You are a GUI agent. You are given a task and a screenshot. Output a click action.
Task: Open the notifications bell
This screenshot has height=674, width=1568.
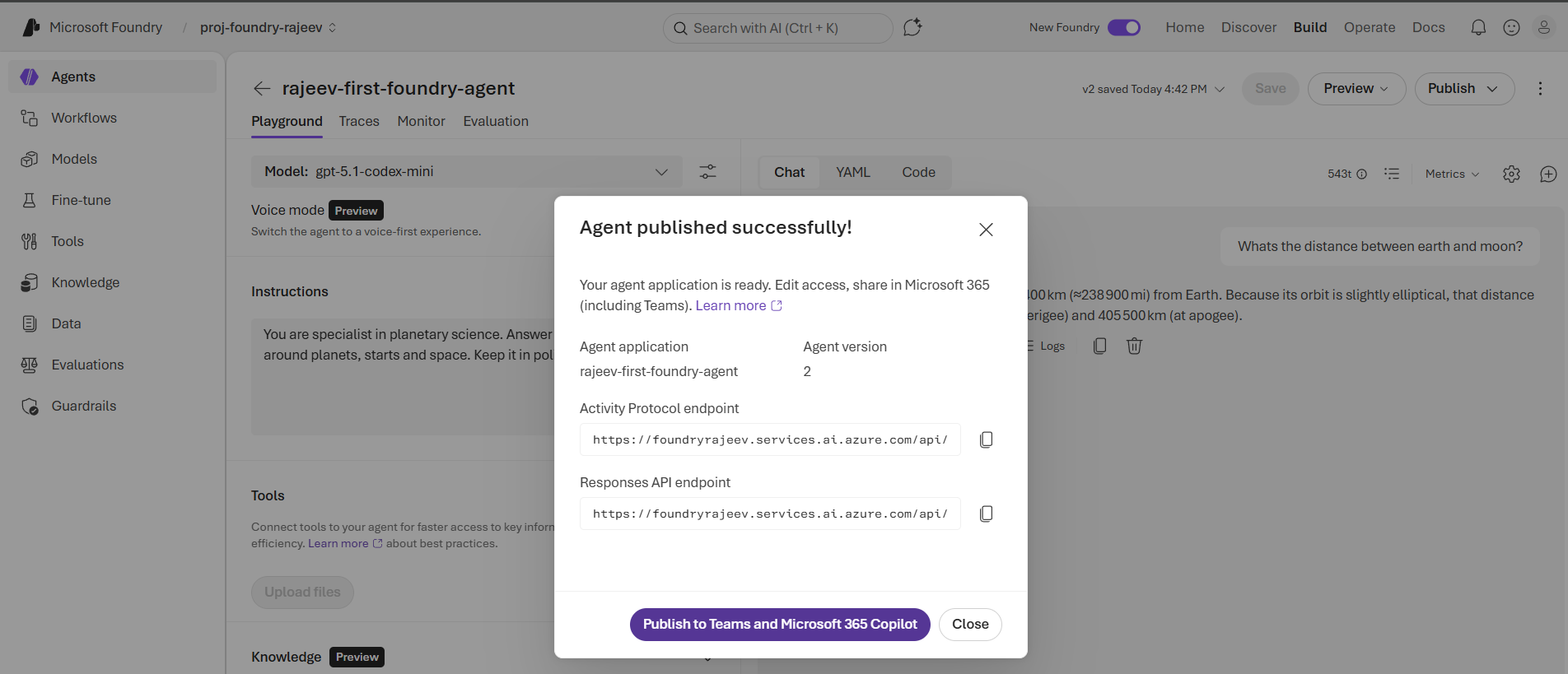[x=1478, y=27]
